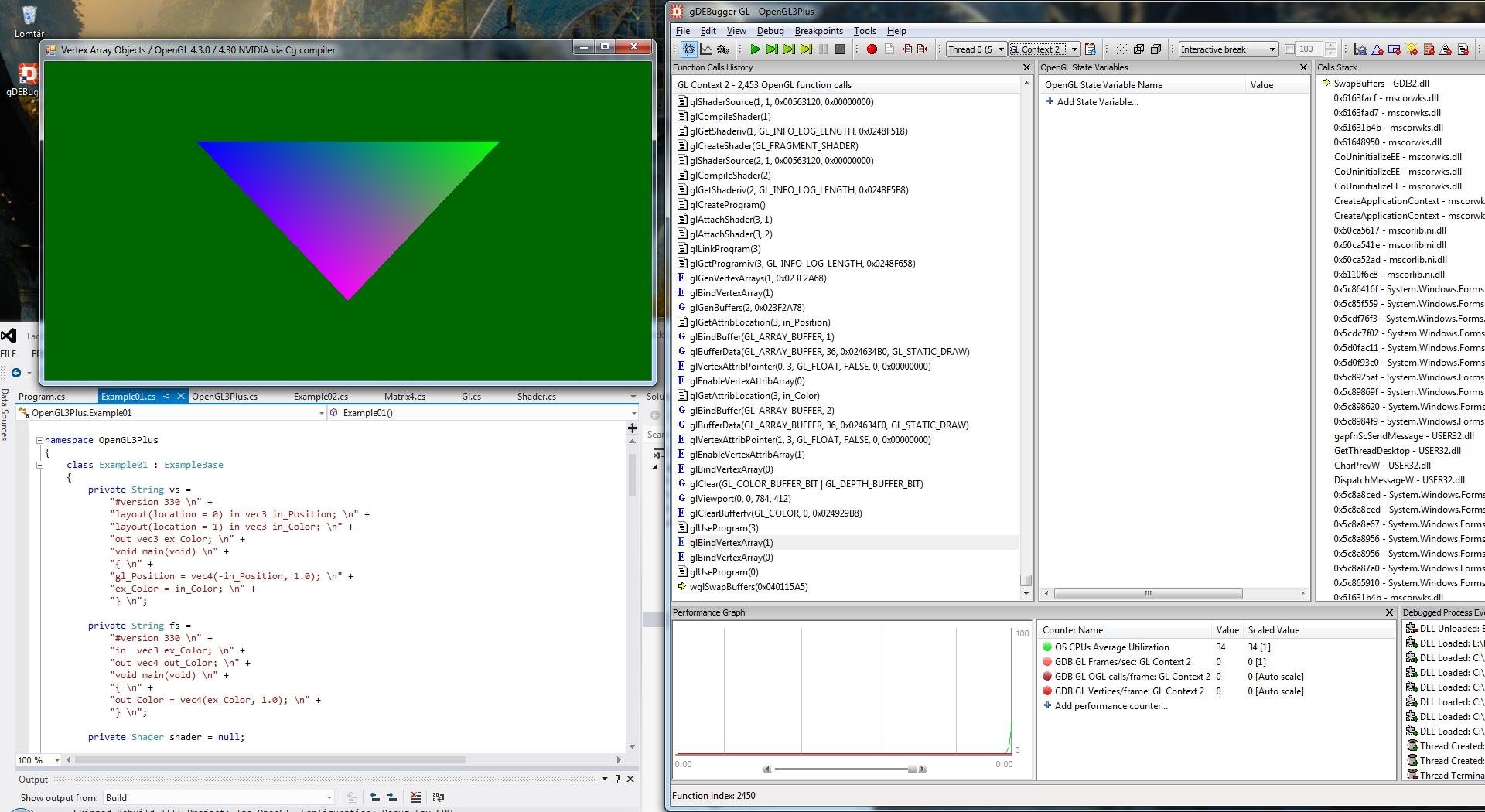Expand the Show output from Build dropdown
The height and width of the screenshot is (812, 1485).
(x=329, y=797)
